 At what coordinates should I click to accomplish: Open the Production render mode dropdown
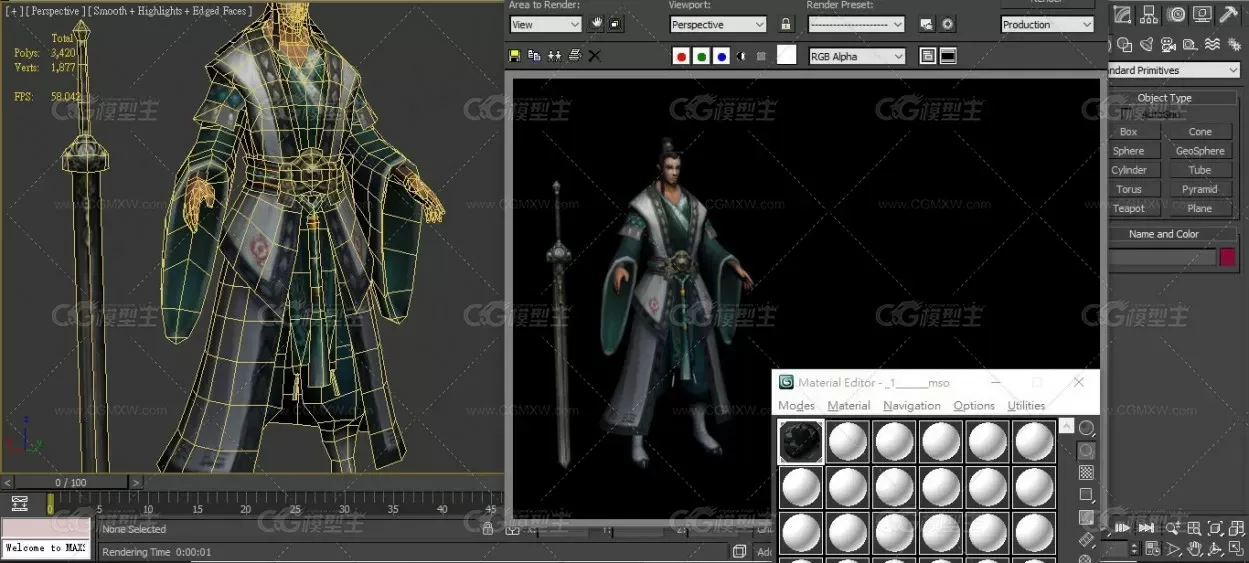(1047, 24)
